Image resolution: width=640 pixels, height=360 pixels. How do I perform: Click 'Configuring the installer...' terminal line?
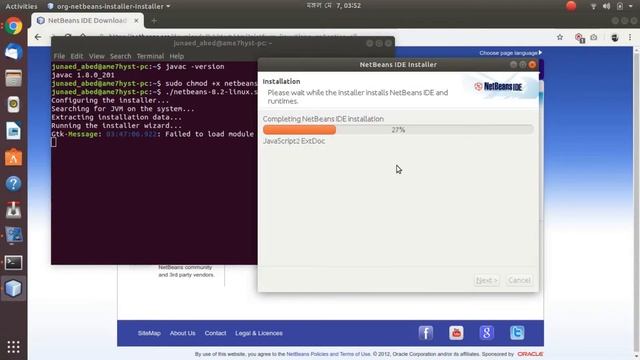[x=110, y=100]
